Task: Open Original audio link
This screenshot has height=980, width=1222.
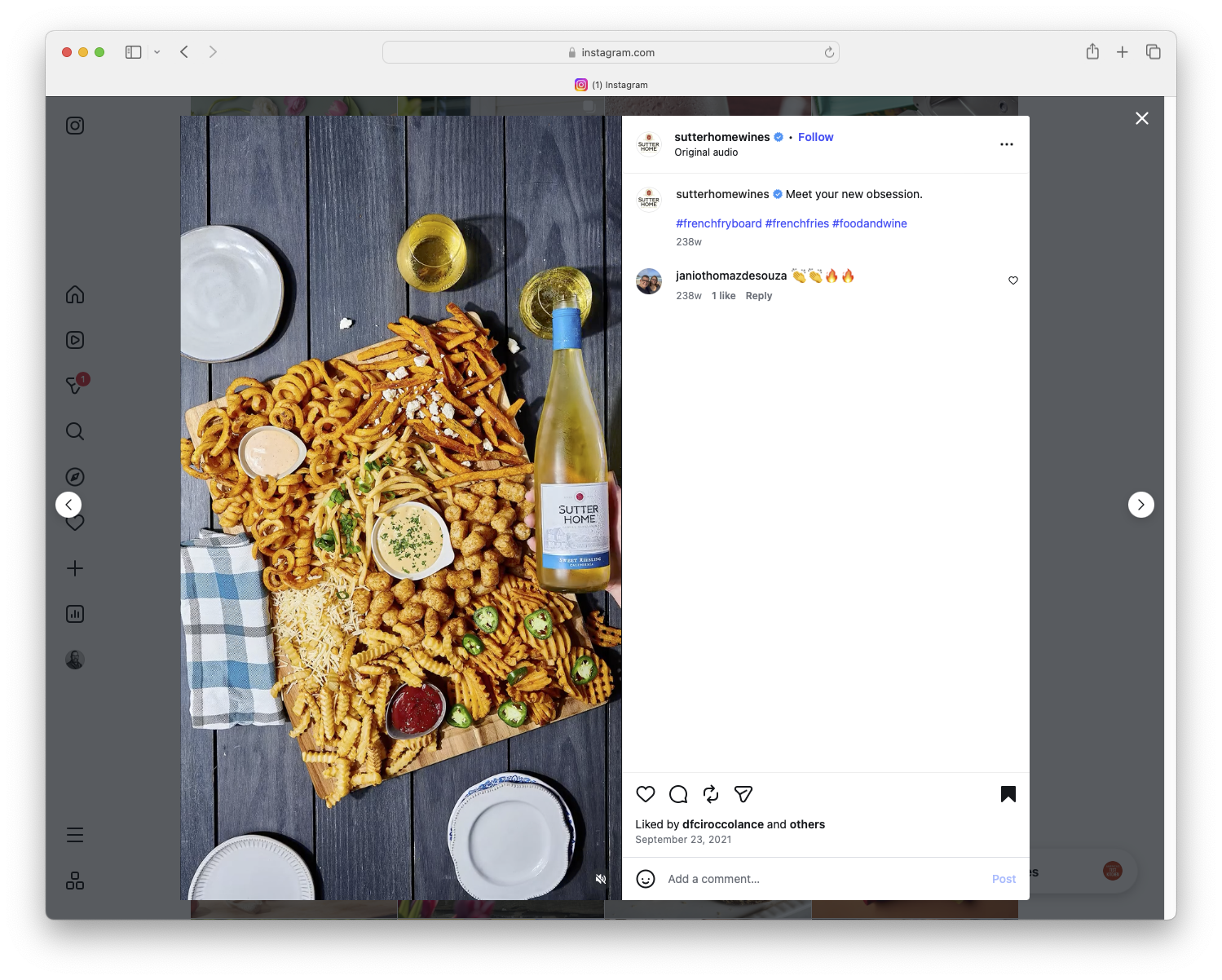Action: click(x=706, y=152)
